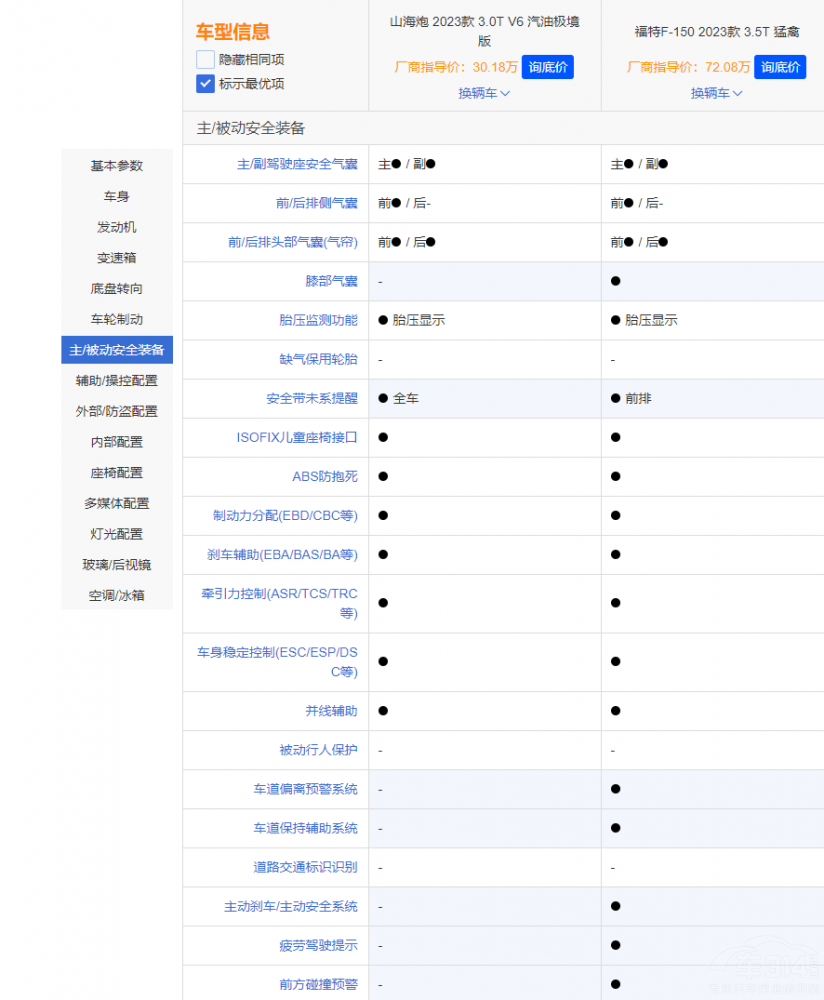The image size is (824, 1000).
Task: Expand 换辆车 dropdown for 福特F-150
Action: click(x=716, y=93)
